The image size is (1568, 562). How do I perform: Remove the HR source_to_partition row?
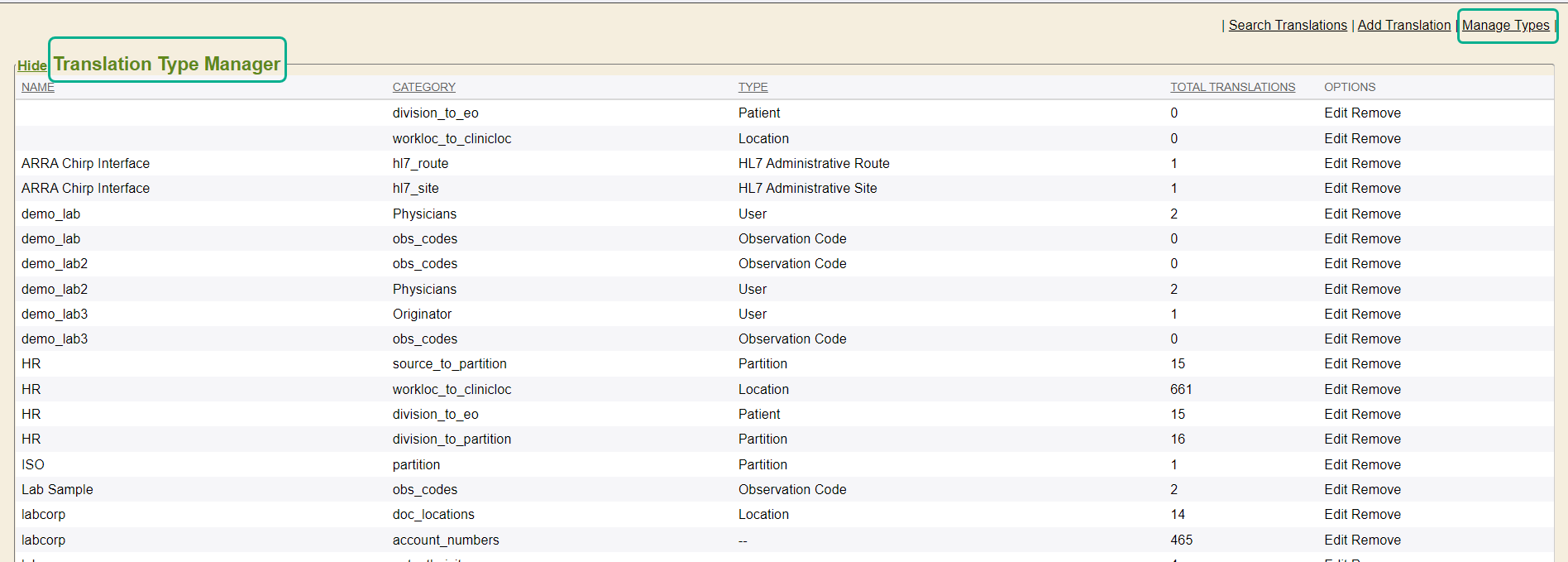[1378, 364]
